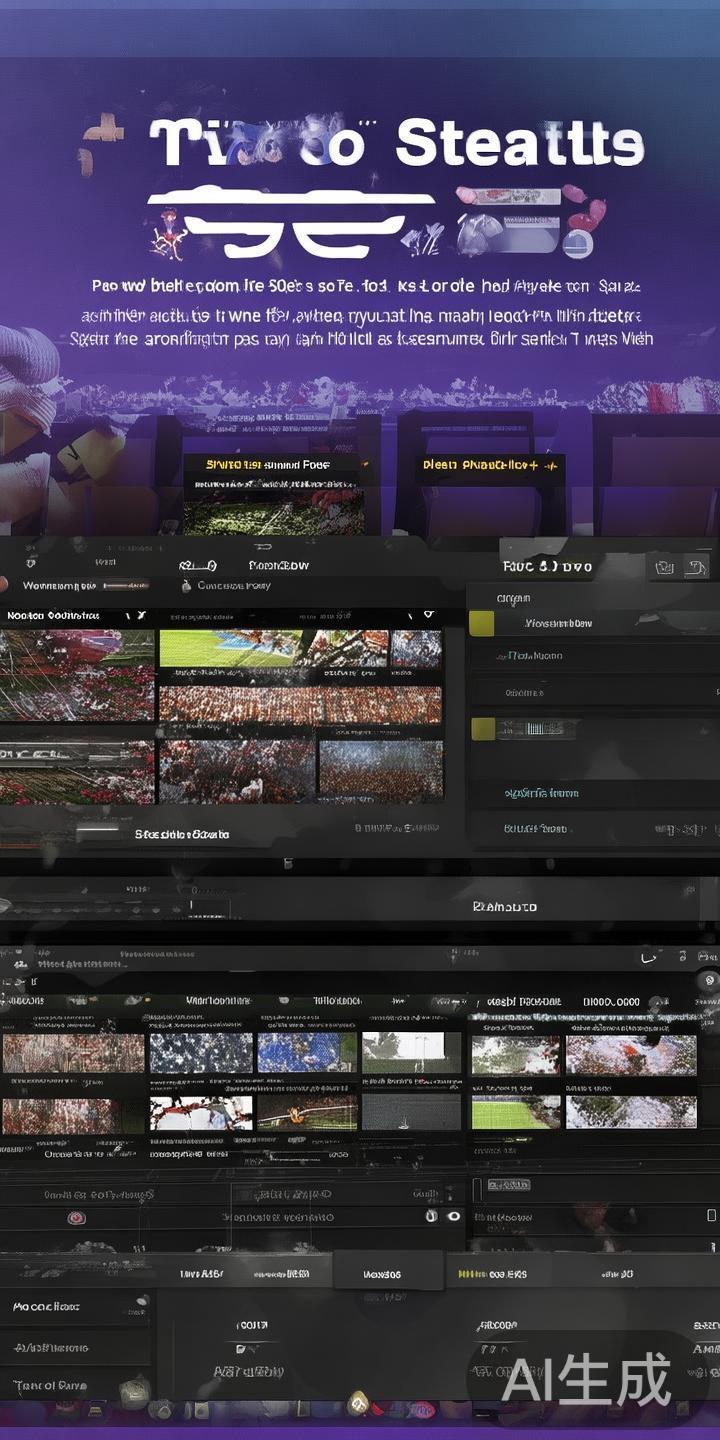The height and width of the screenshot is (1440, 720).
Task: Click the slider track in the upper-left toolbar
Action: pos(125,585)
